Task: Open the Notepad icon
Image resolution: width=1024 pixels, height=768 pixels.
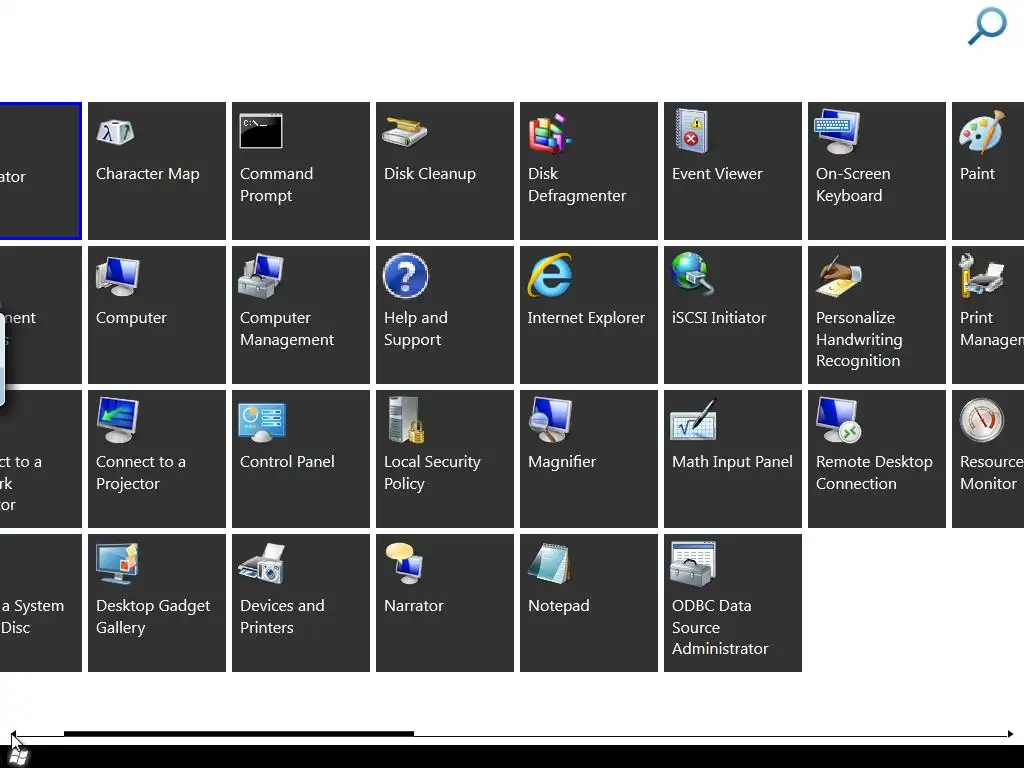Action: [550, 564]
